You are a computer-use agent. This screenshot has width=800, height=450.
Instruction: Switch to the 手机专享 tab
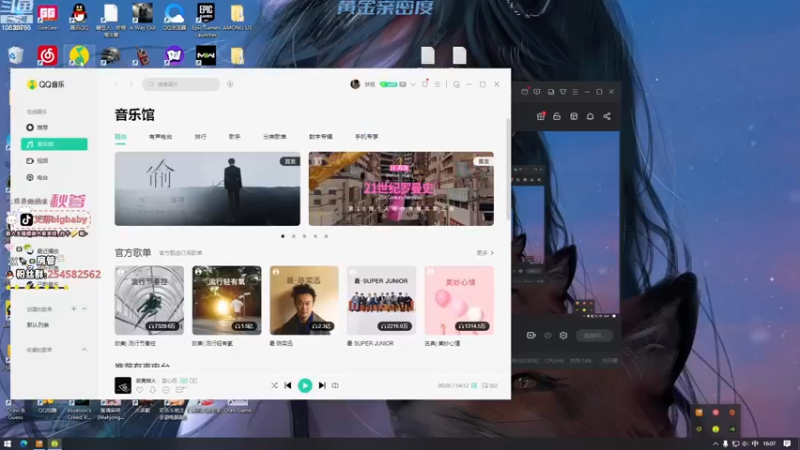(x=366, y=137)
